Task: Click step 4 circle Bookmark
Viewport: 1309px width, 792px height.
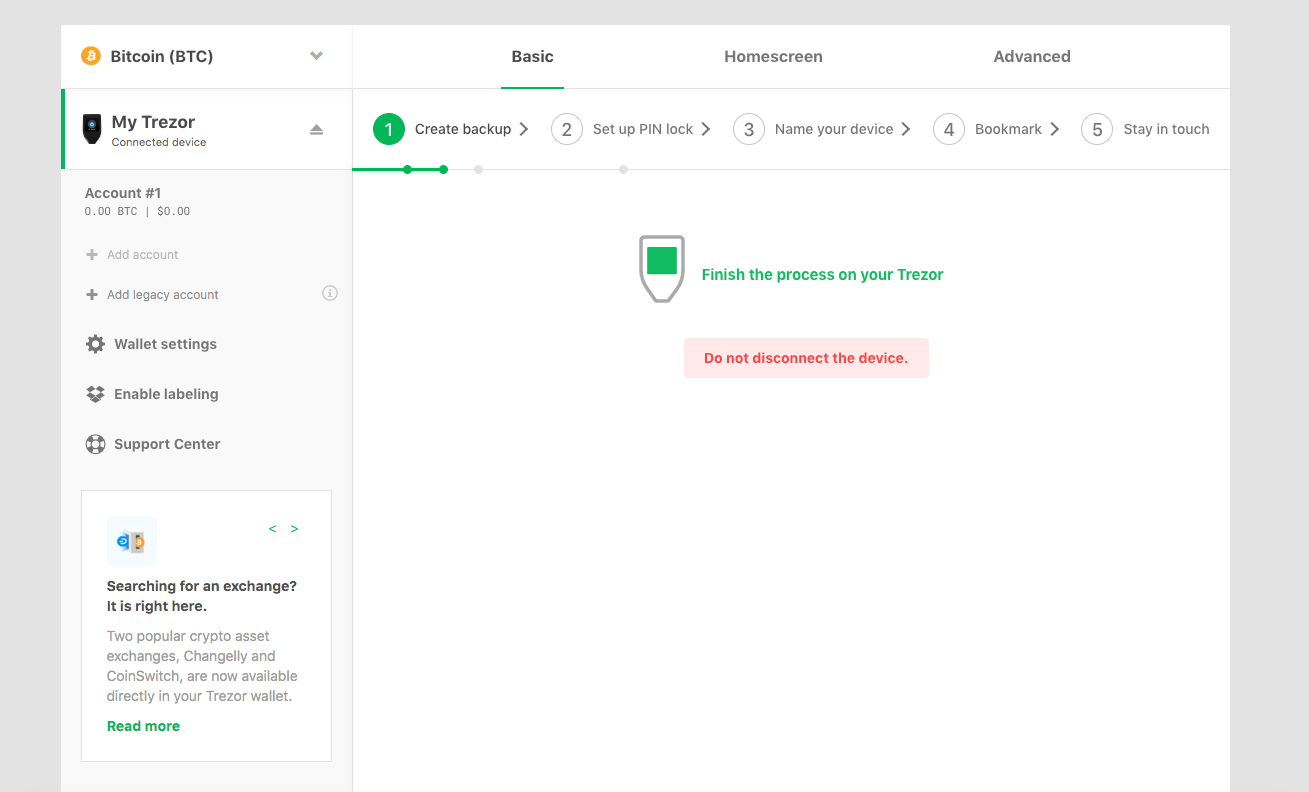Action: point(949,129)
